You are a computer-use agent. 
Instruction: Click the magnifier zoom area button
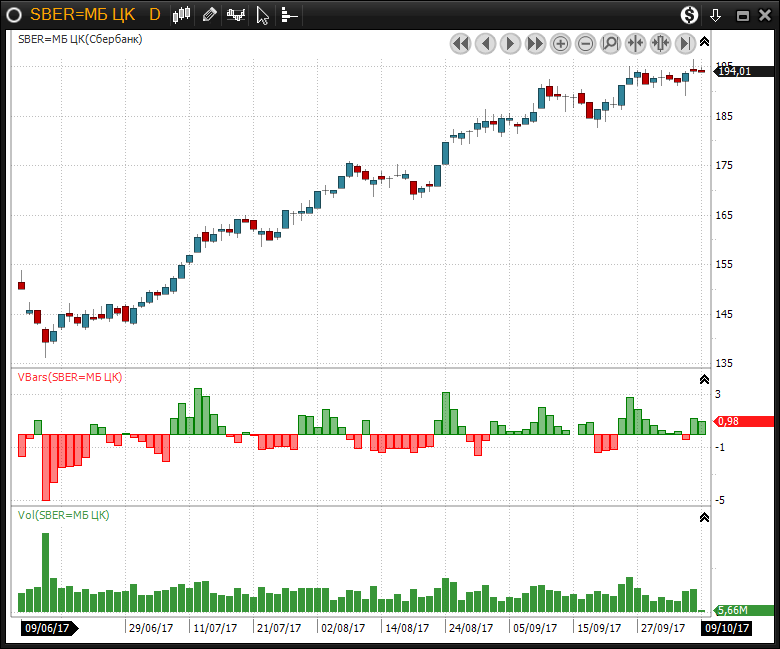tap(610, 43)
